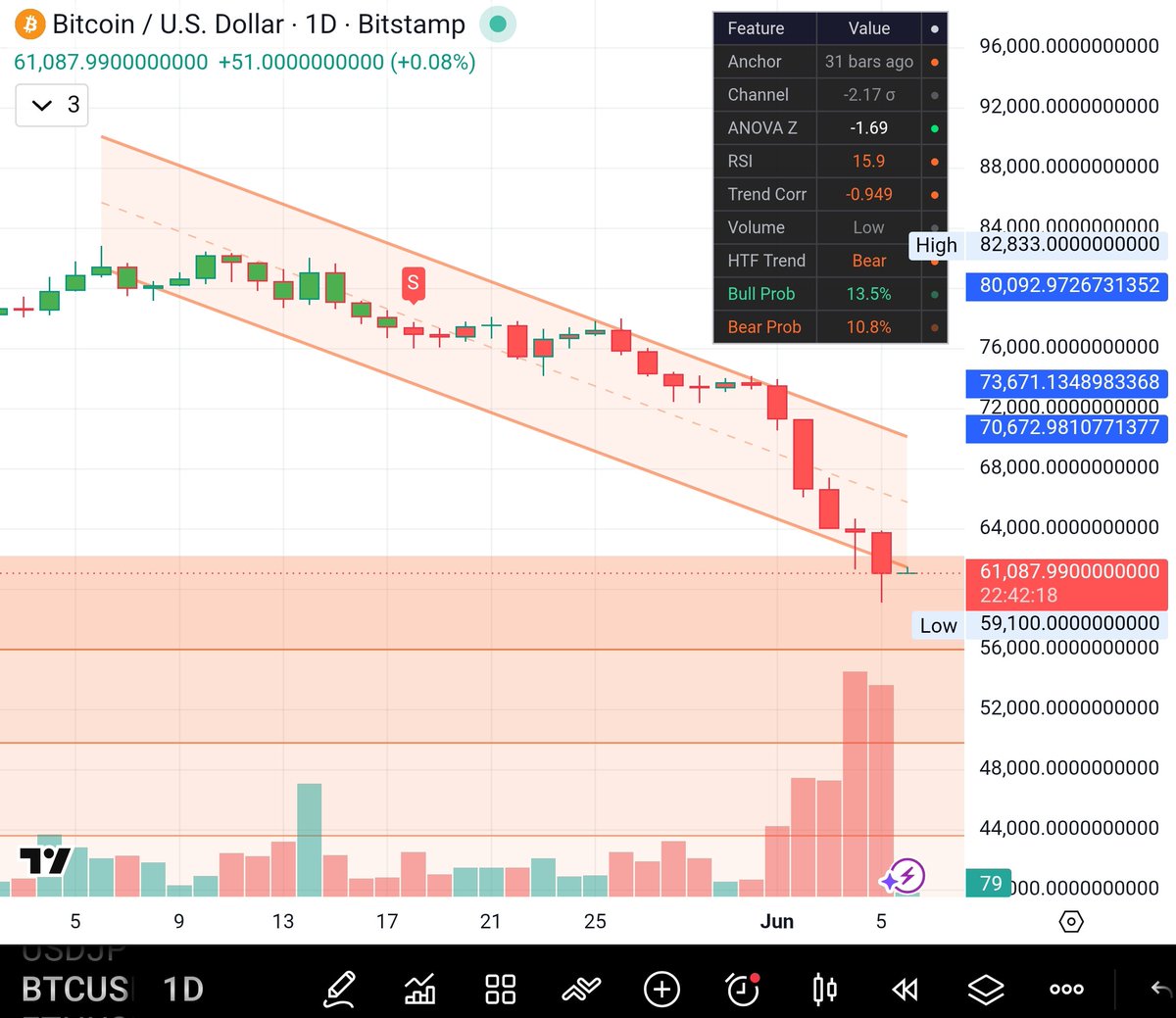This screenshot has width=1176, height=1018.
Task: Select the HTF Trend Bear value
Action: tap(868, 262)
